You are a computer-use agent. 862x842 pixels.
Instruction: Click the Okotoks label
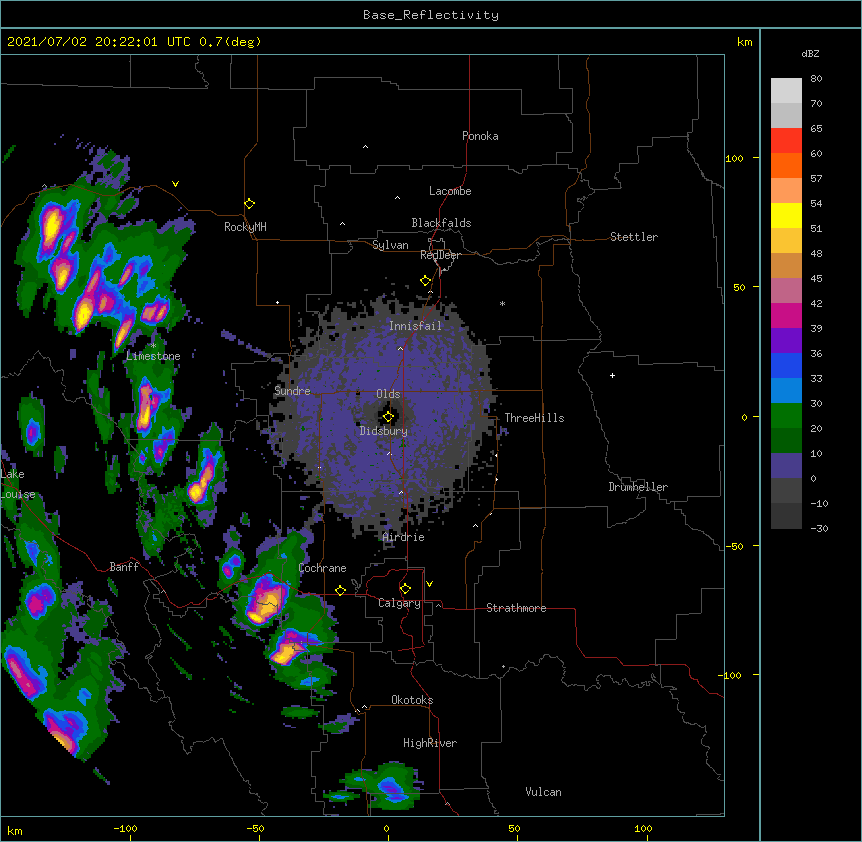click(x=412, y=700)
